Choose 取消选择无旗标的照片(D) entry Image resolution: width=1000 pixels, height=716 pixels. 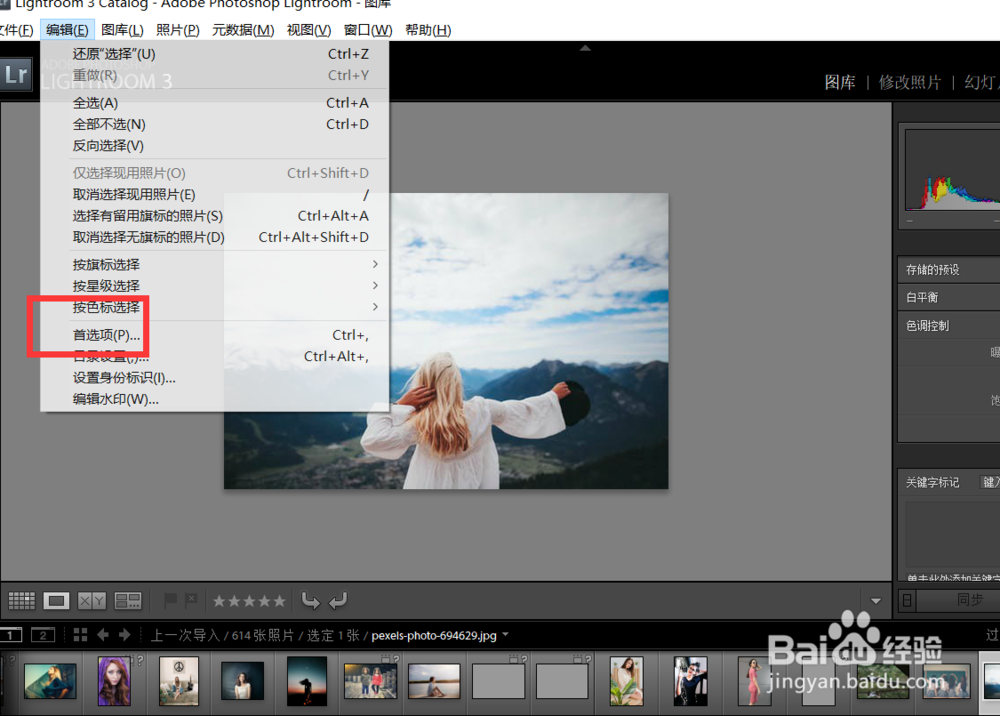214,237
